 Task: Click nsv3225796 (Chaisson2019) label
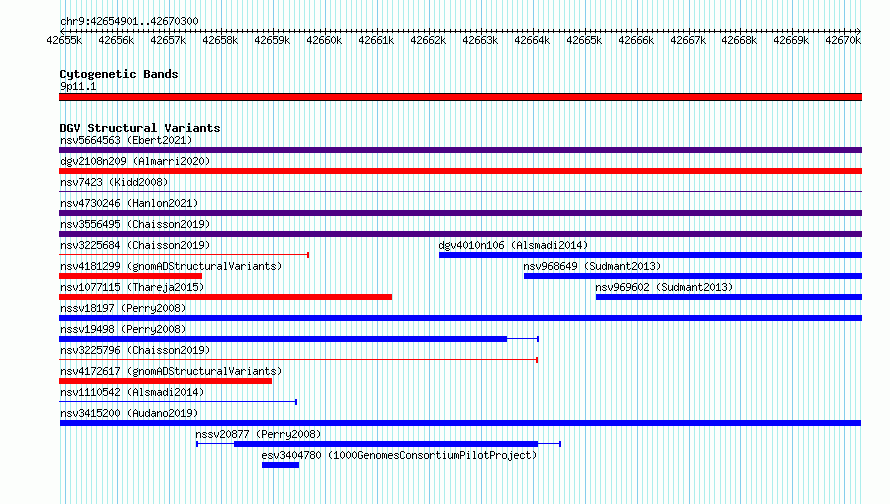[x=135, y=350]
